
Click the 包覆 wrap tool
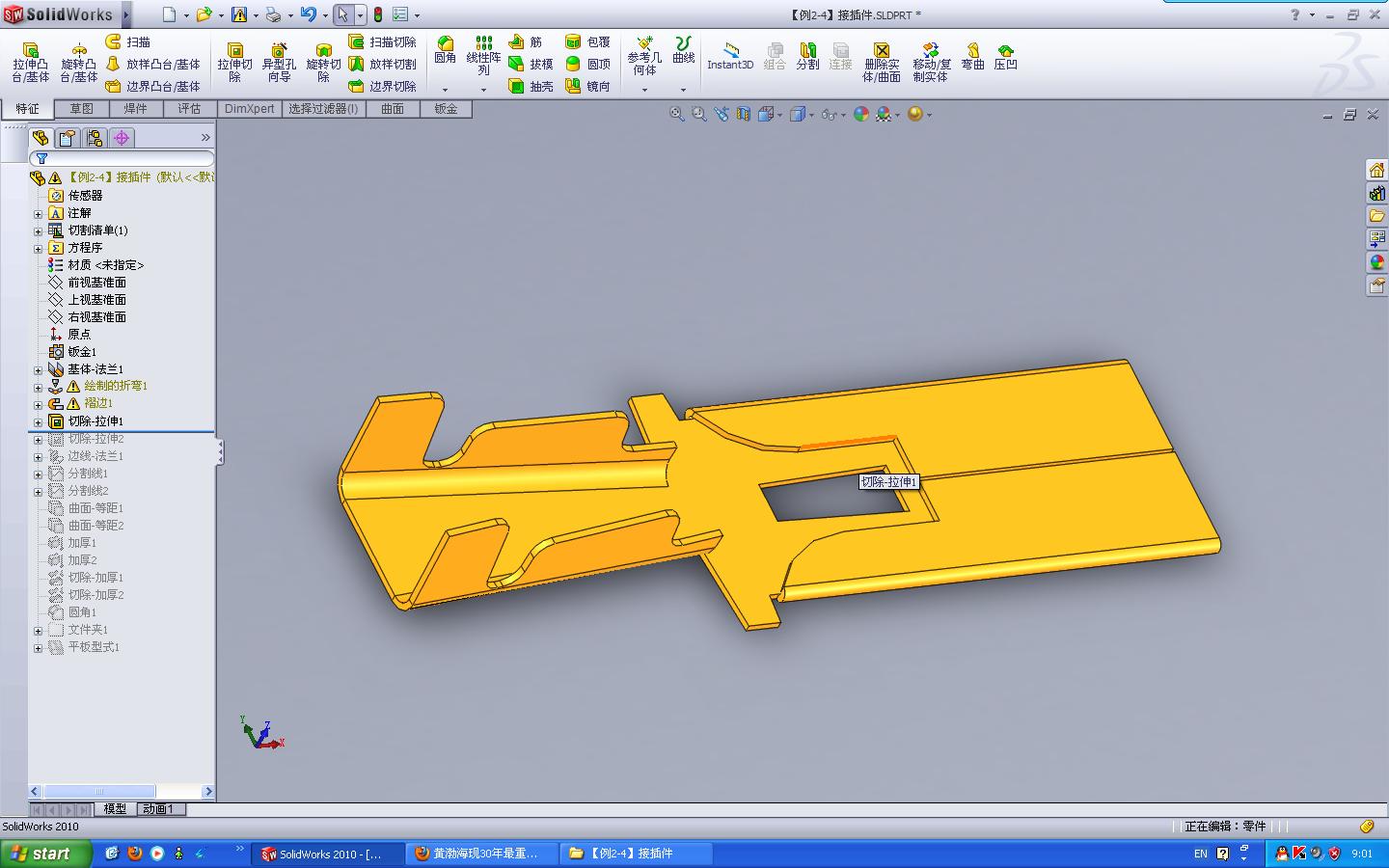[587, 41]
